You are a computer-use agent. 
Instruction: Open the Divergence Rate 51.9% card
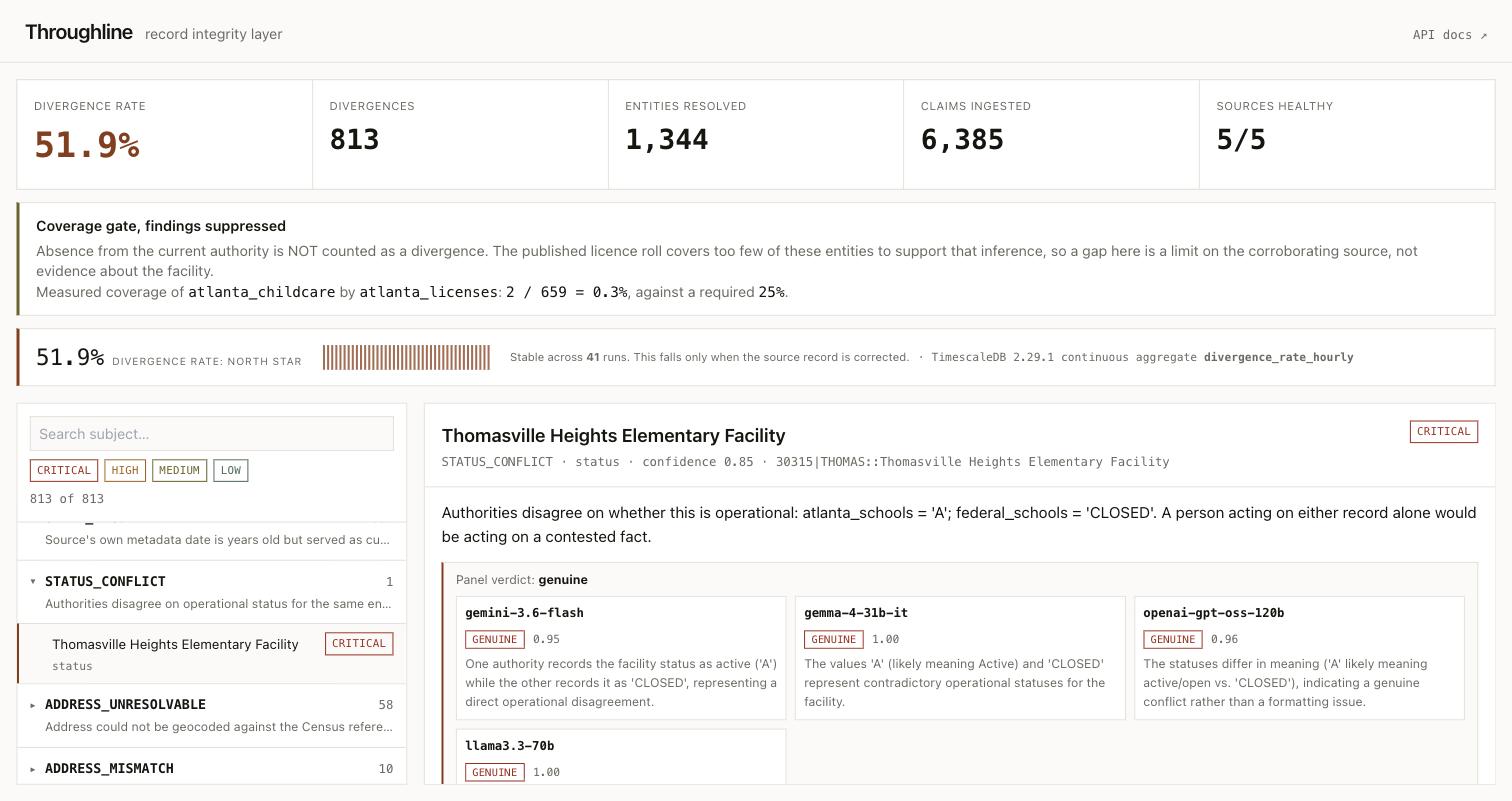click(165, 135)
